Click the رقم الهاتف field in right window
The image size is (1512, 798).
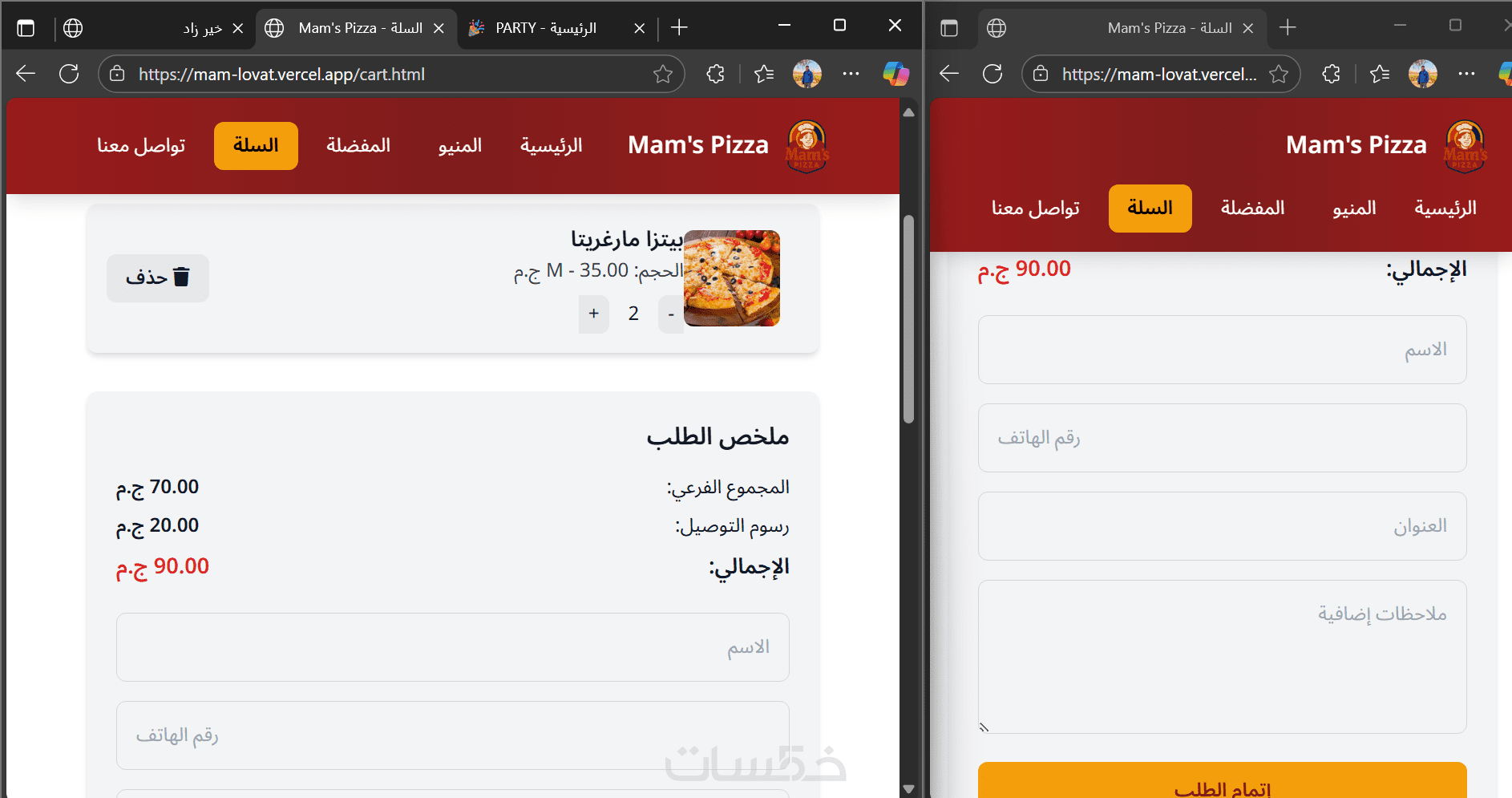point(1223,438)
